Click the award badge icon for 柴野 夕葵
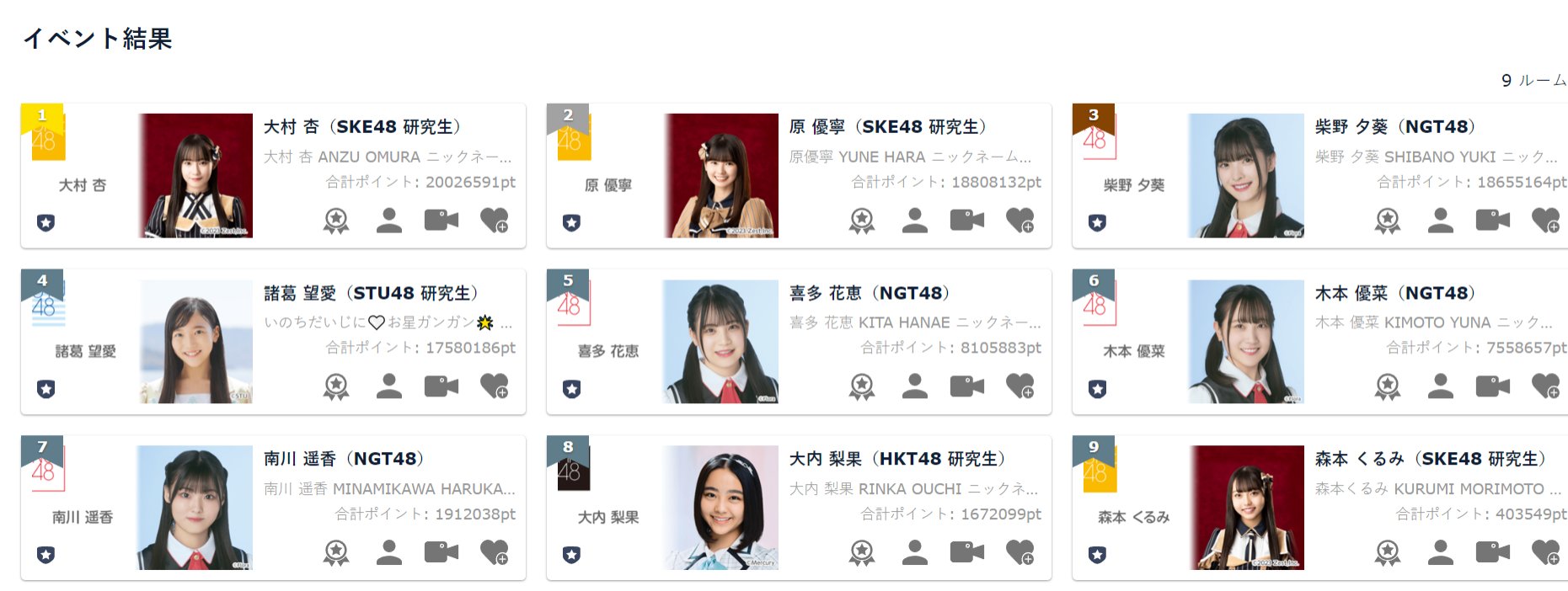 1387,221
